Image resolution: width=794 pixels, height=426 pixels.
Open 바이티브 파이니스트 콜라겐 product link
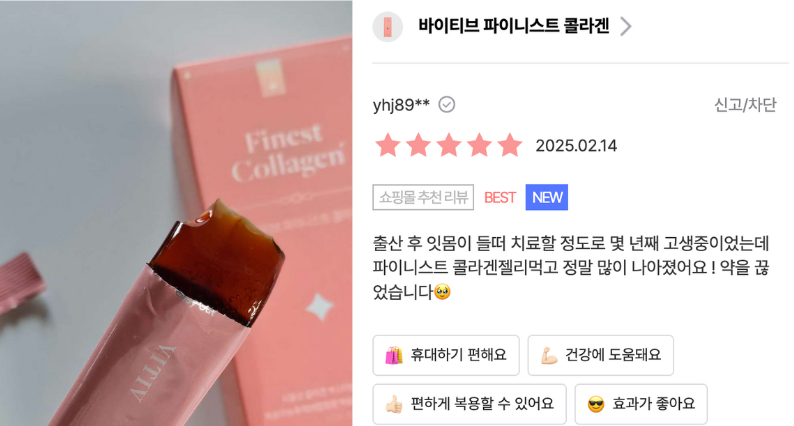[x=513, y=25]
